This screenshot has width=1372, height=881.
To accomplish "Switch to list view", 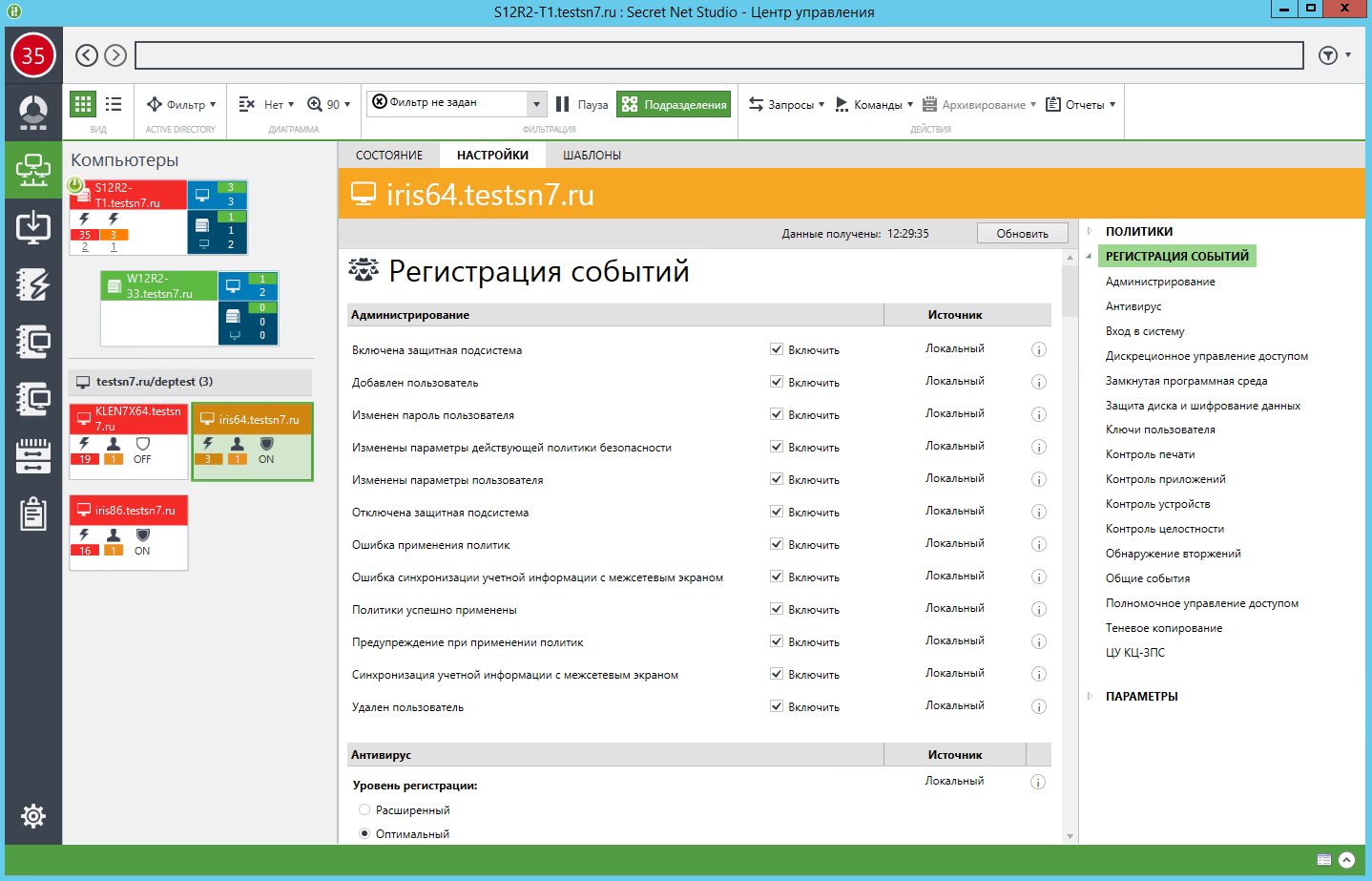I will pyautogui.click(x=114, y=104).
